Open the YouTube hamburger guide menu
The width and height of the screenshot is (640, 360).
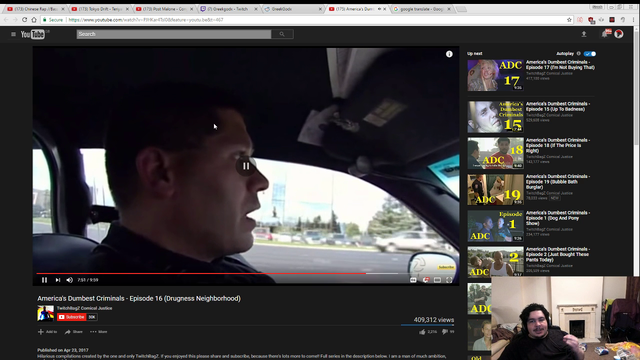[x=13, y=34]
